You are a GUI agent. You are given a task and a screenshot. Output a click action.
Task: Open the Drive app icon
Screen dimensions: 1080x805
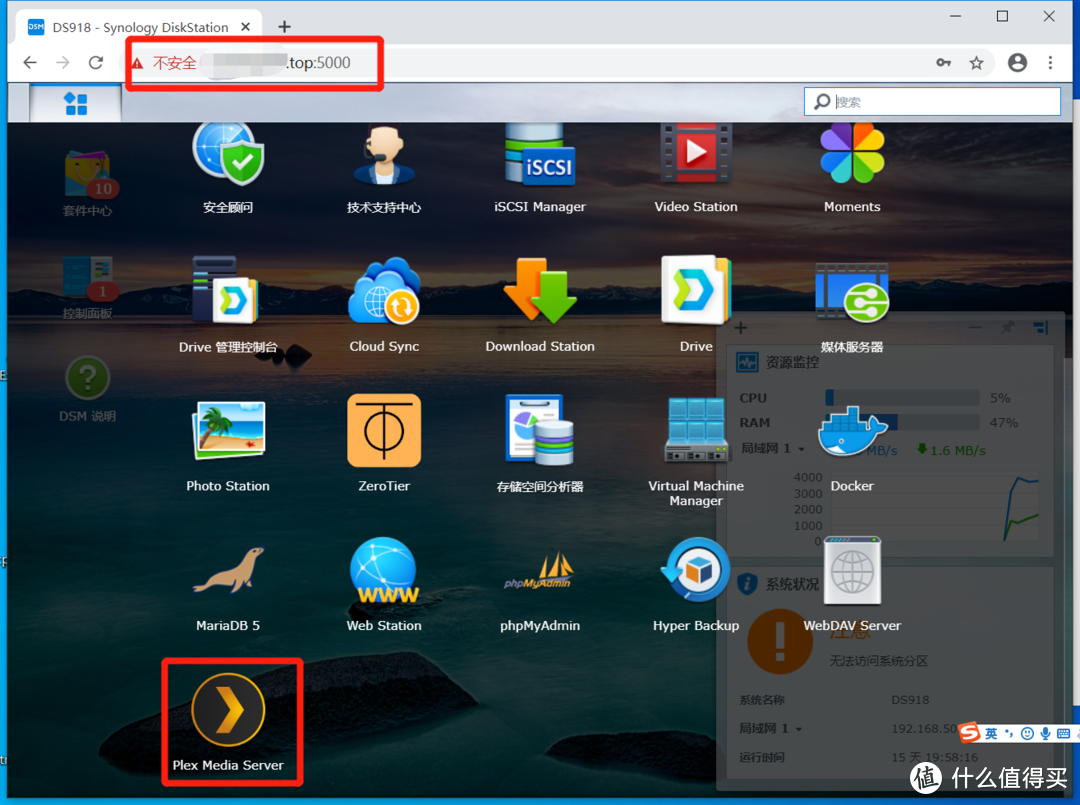coord(696,290)
